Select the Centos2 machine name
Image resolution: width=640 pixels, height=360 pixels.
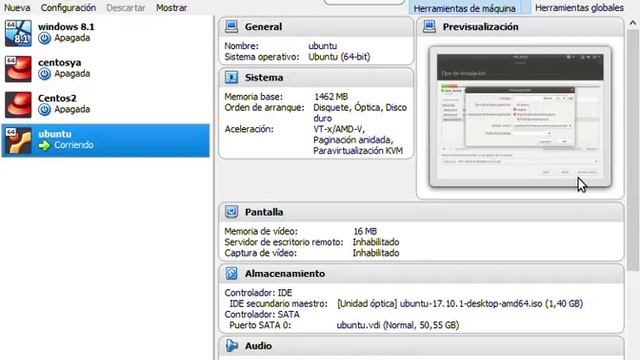pos(57,98)
